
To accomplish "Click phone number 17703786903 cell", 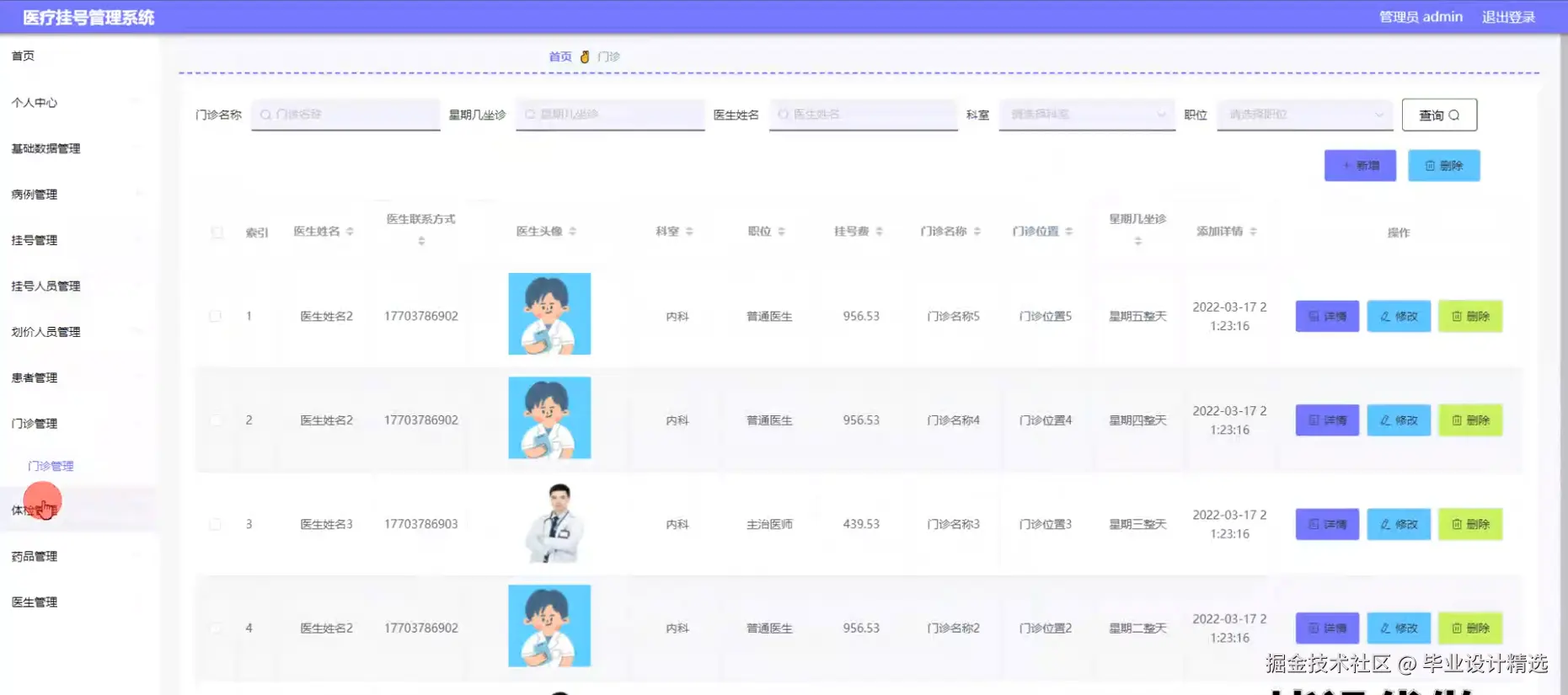I will 421,524.
